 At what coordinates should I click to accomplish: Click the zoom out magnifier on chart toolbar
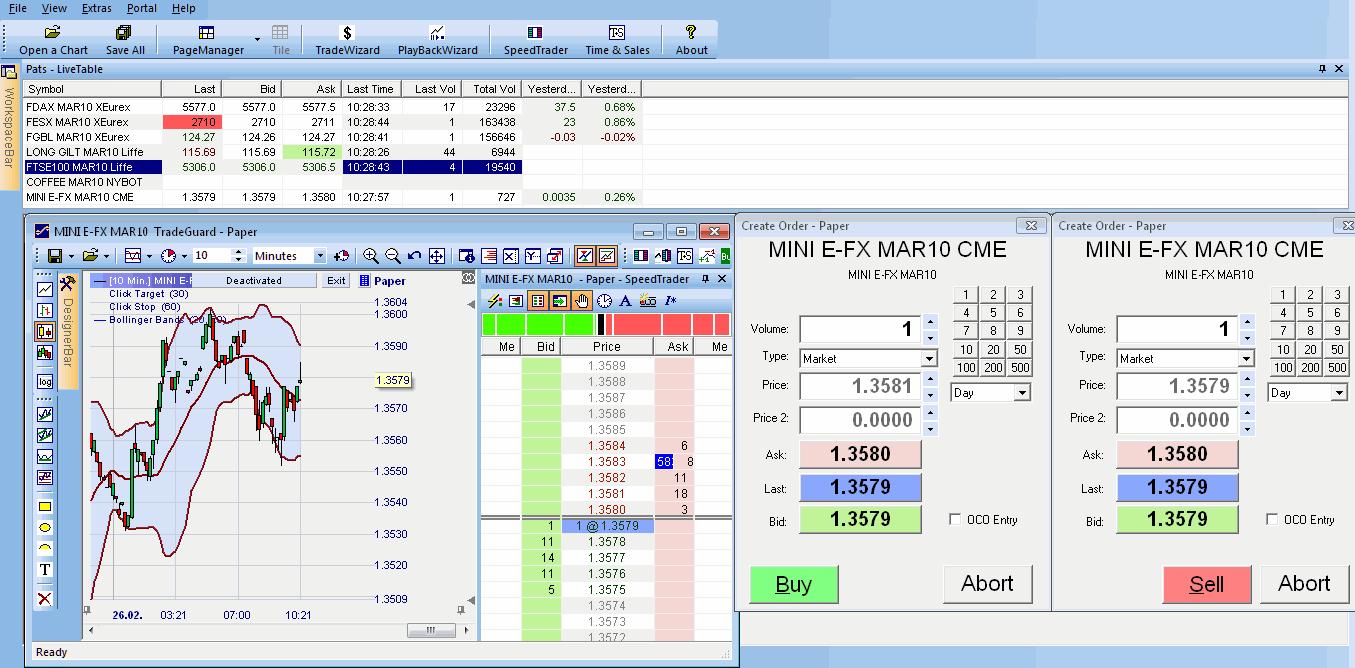pyautogui.click(x=393, y=256)
